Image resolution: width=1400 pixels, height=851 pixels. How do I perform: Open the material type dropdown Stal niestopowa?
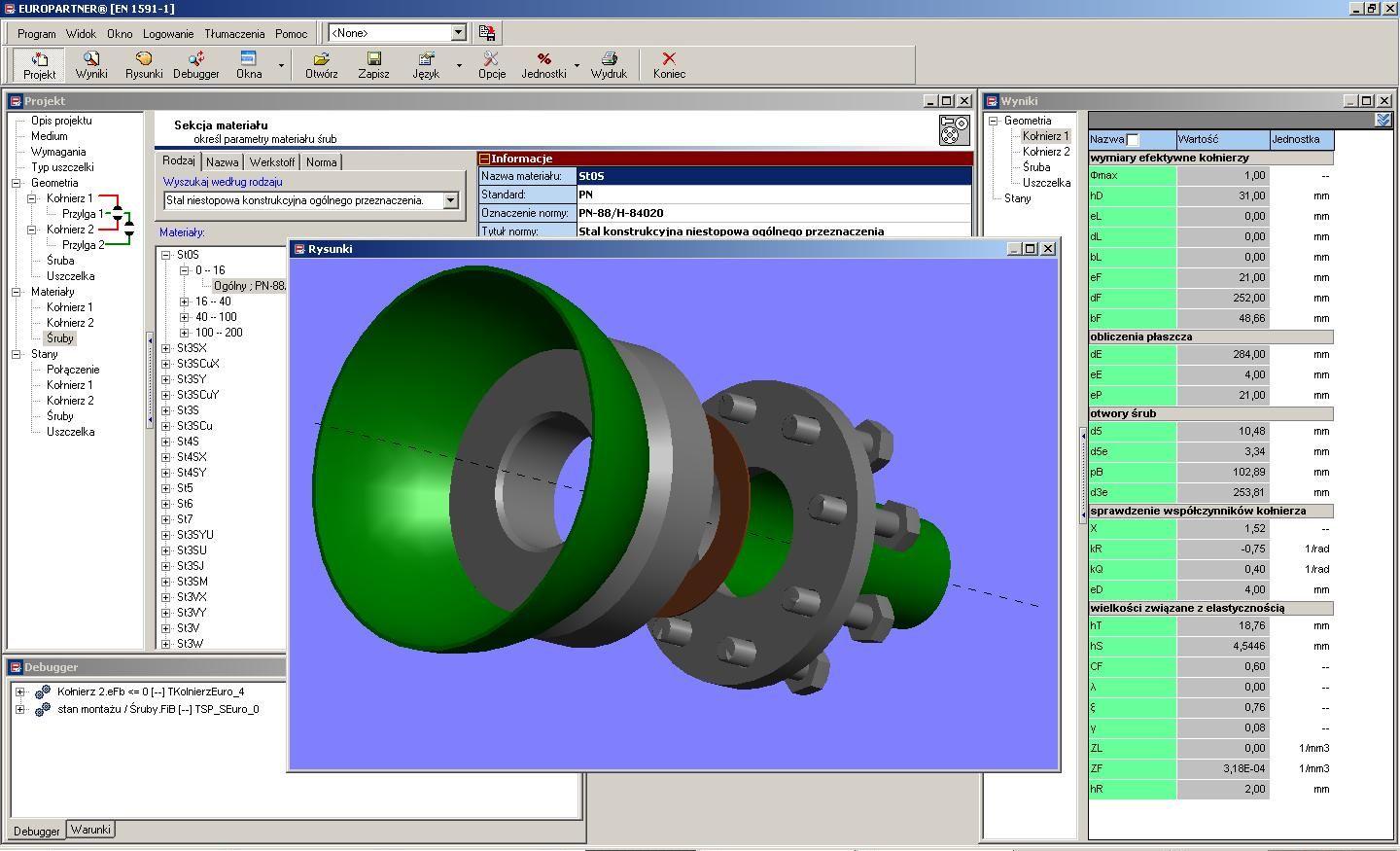[x=450, y=200]
